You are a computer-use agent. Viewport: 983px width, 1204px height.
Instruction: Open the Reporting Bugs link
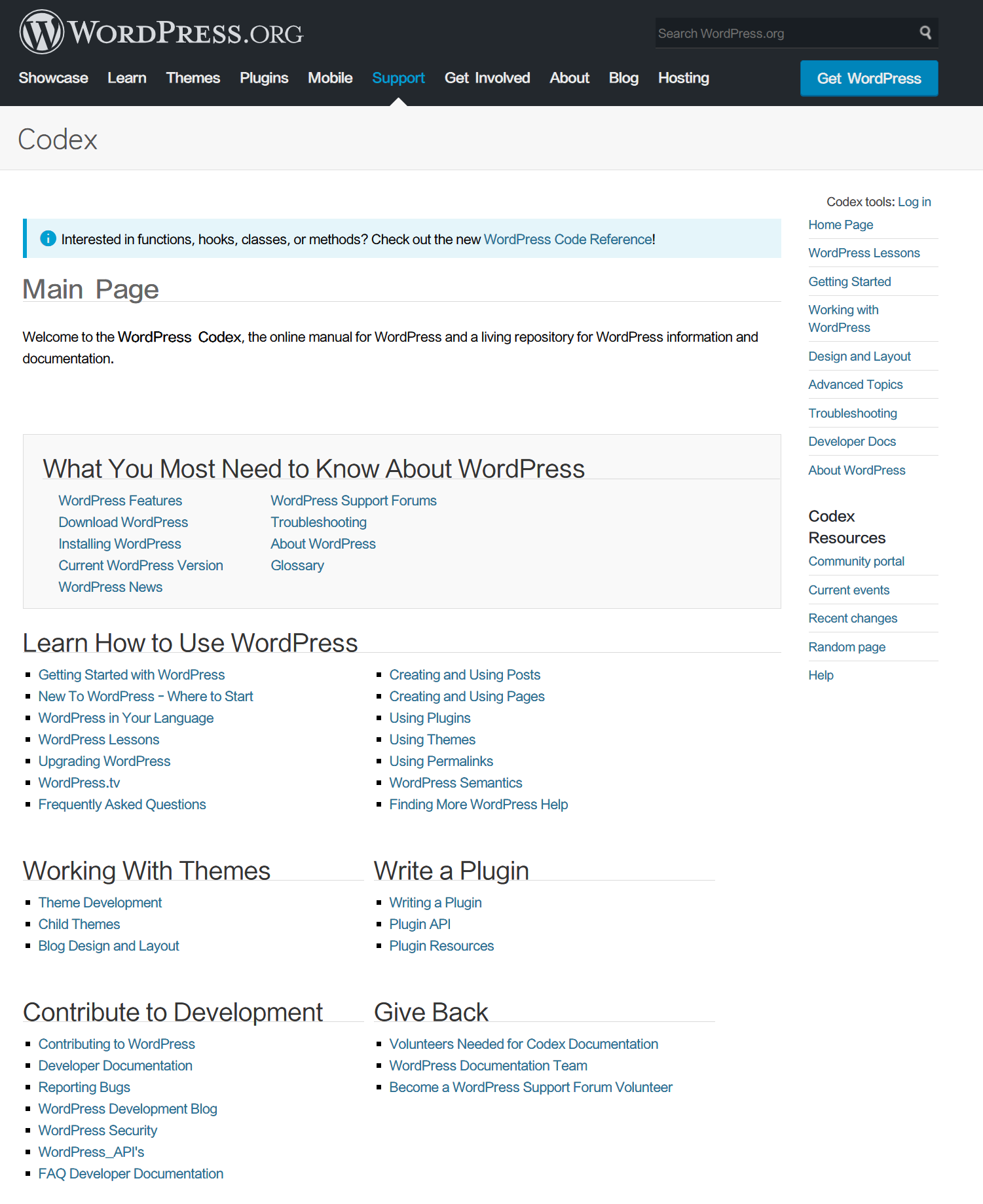[84, 1087]
